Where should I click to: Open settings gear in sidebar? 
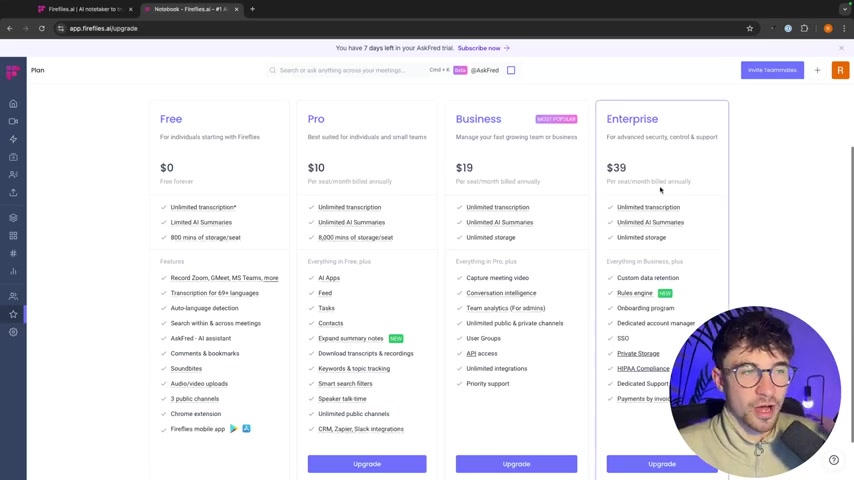(x=13, y=332)
